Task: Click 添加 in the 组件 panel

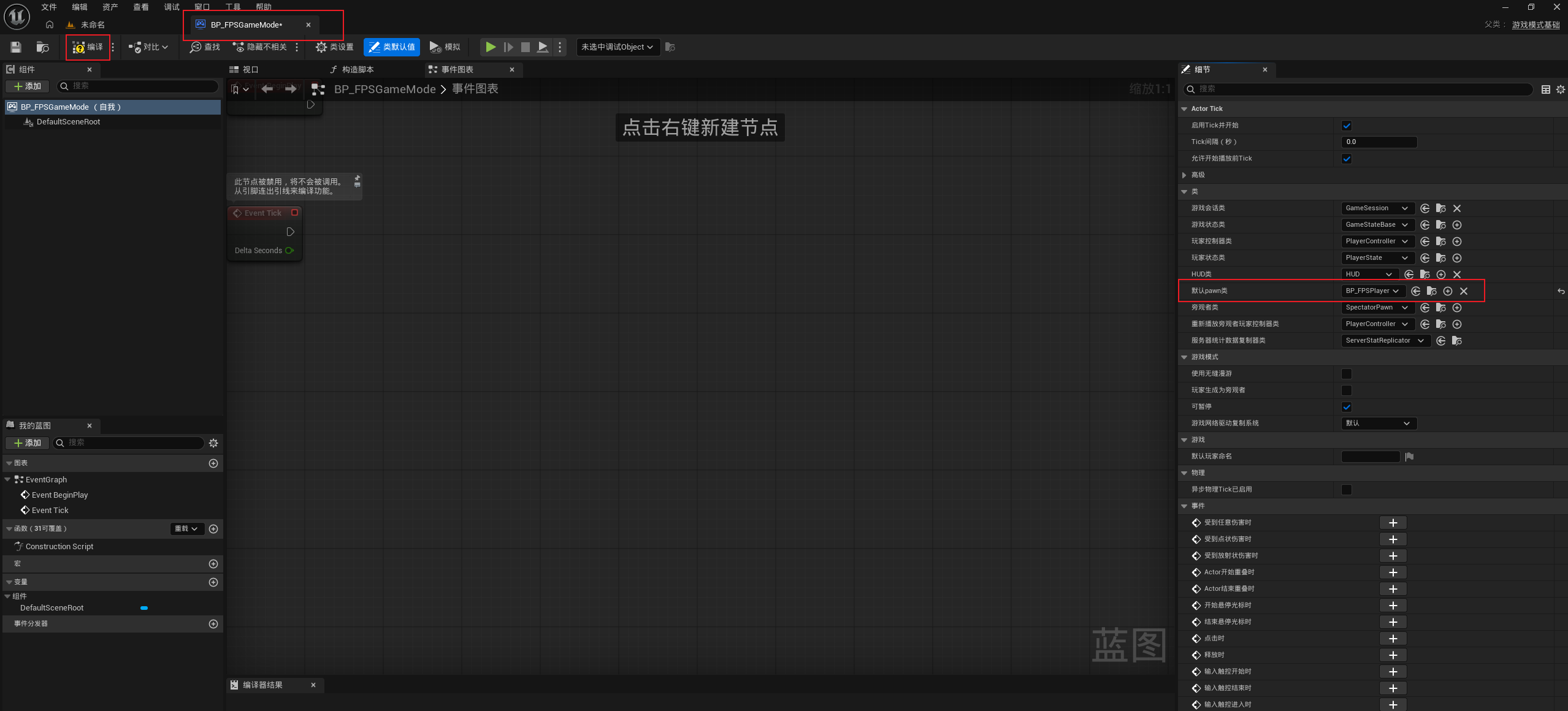Action: [x=28, y=86]
